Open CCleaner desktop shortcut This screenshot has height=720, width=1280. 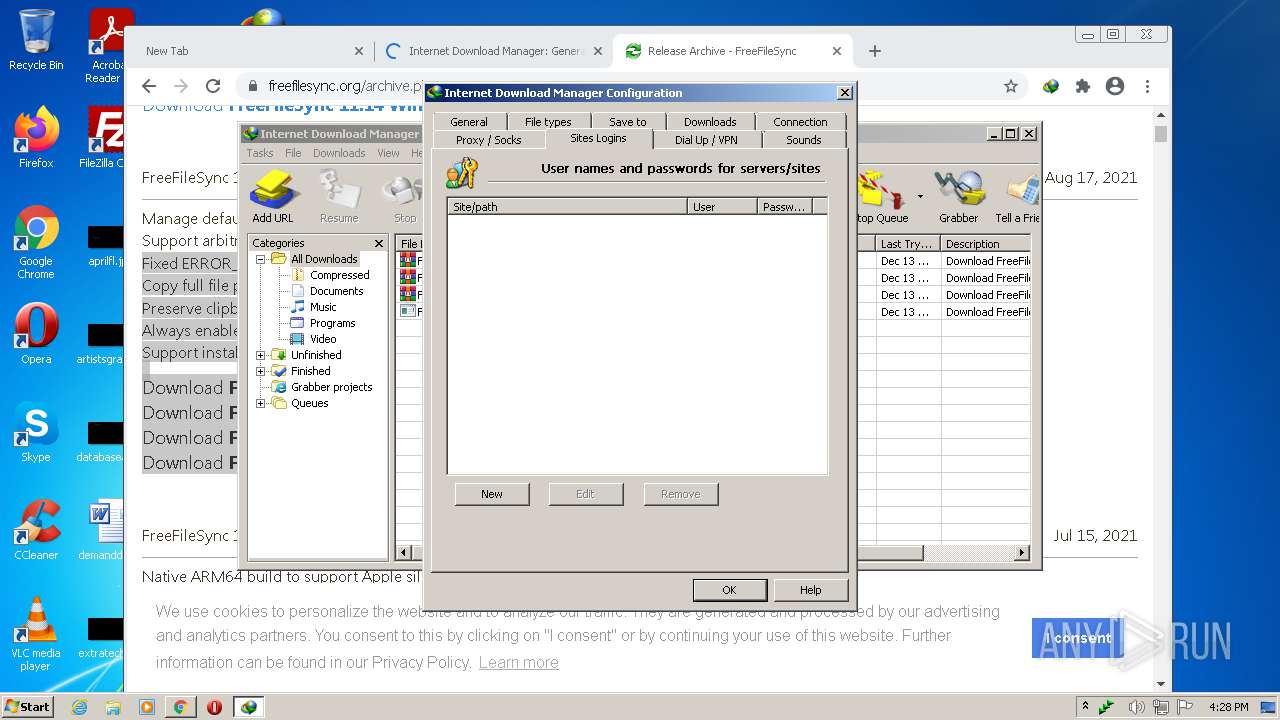pyautogui.click(x=36, y=530)
